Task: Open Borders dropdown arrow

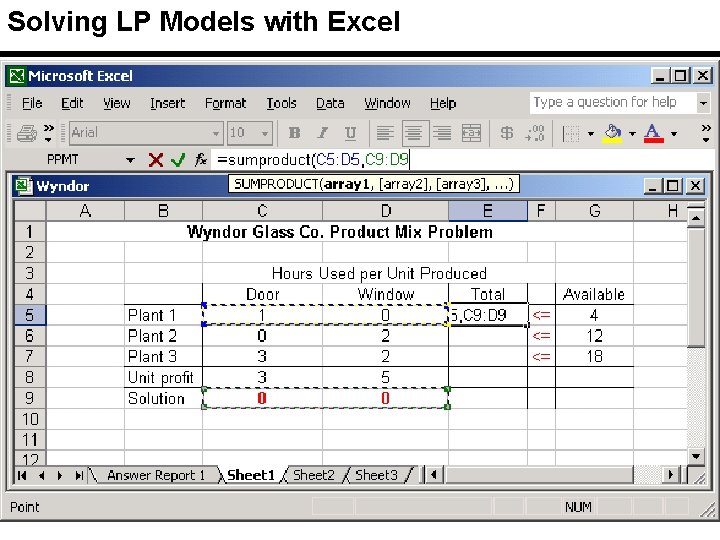Action: tap(591, 134)
